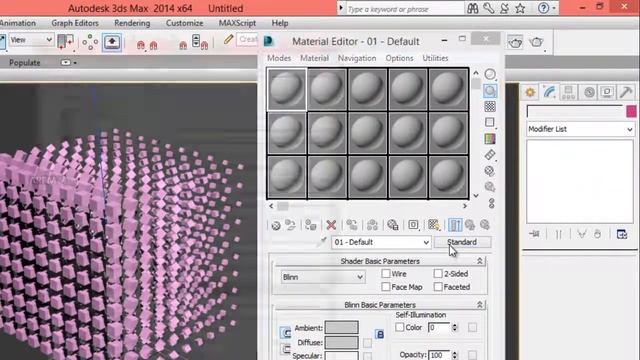Click the Video Color Check icon
The width and height of the screenshot is (640, 360).
(x=490, y=139)
